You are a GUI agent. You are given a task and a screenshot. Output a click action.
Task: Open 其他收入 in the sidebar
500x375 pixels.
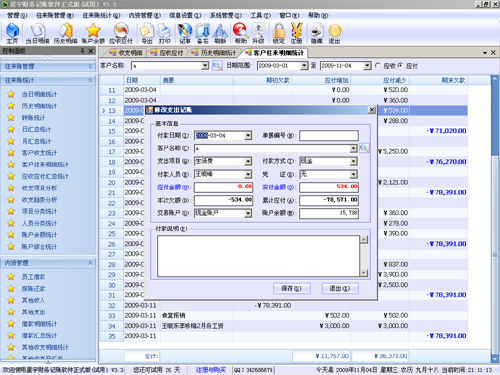pos(33,300)
